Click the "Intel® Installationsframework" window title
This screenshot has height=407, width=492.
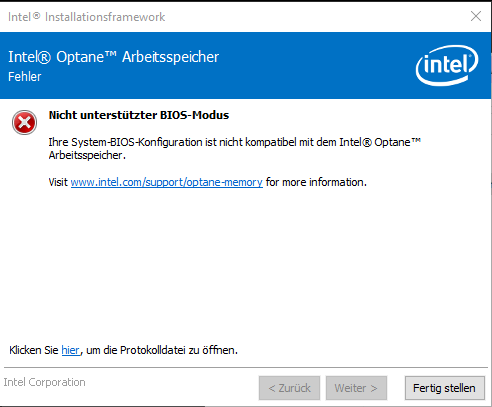pyautogui.click(x=86, y=17)
